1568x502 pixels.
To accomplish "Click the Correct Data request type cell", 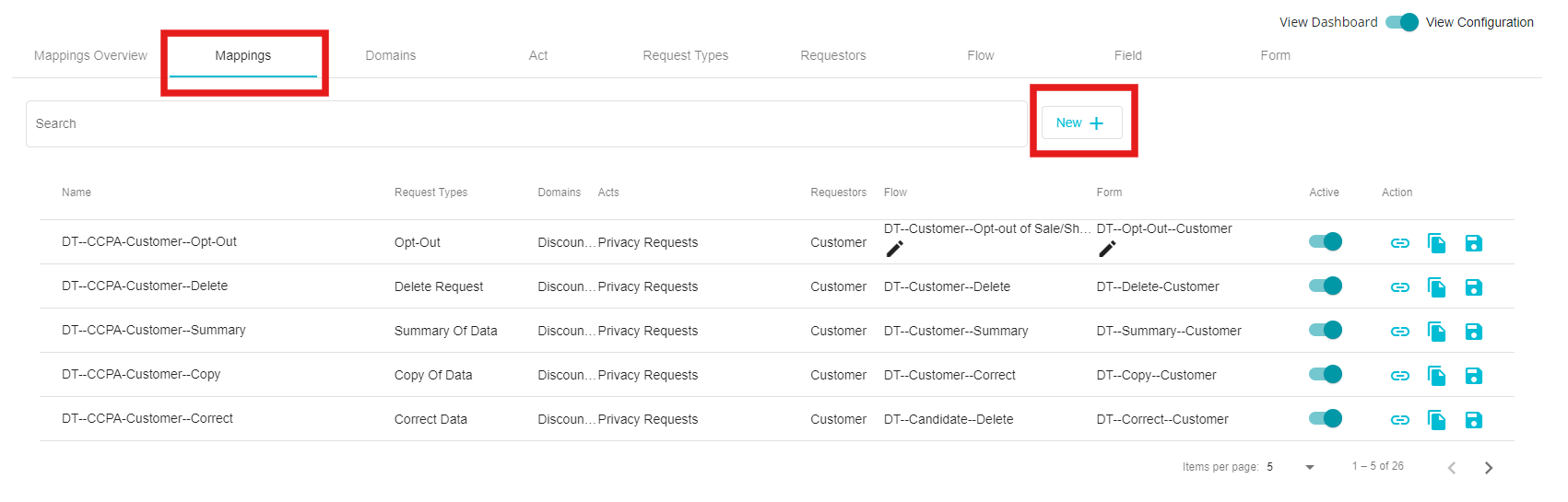I will click(x=430, y=419).
